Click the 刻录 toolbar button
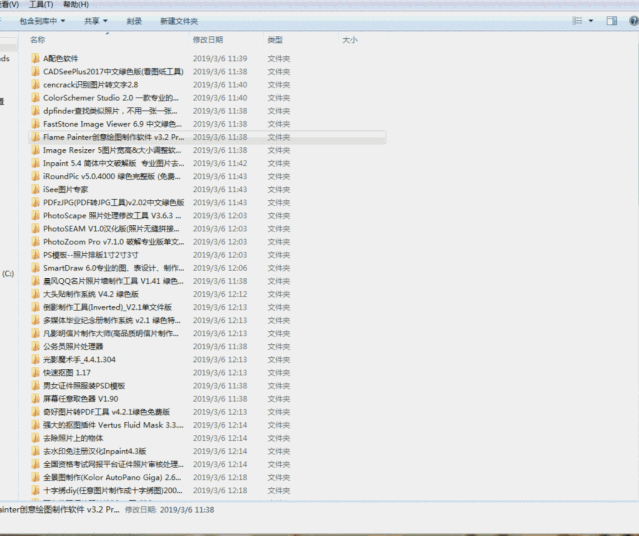 coord(134,21)
